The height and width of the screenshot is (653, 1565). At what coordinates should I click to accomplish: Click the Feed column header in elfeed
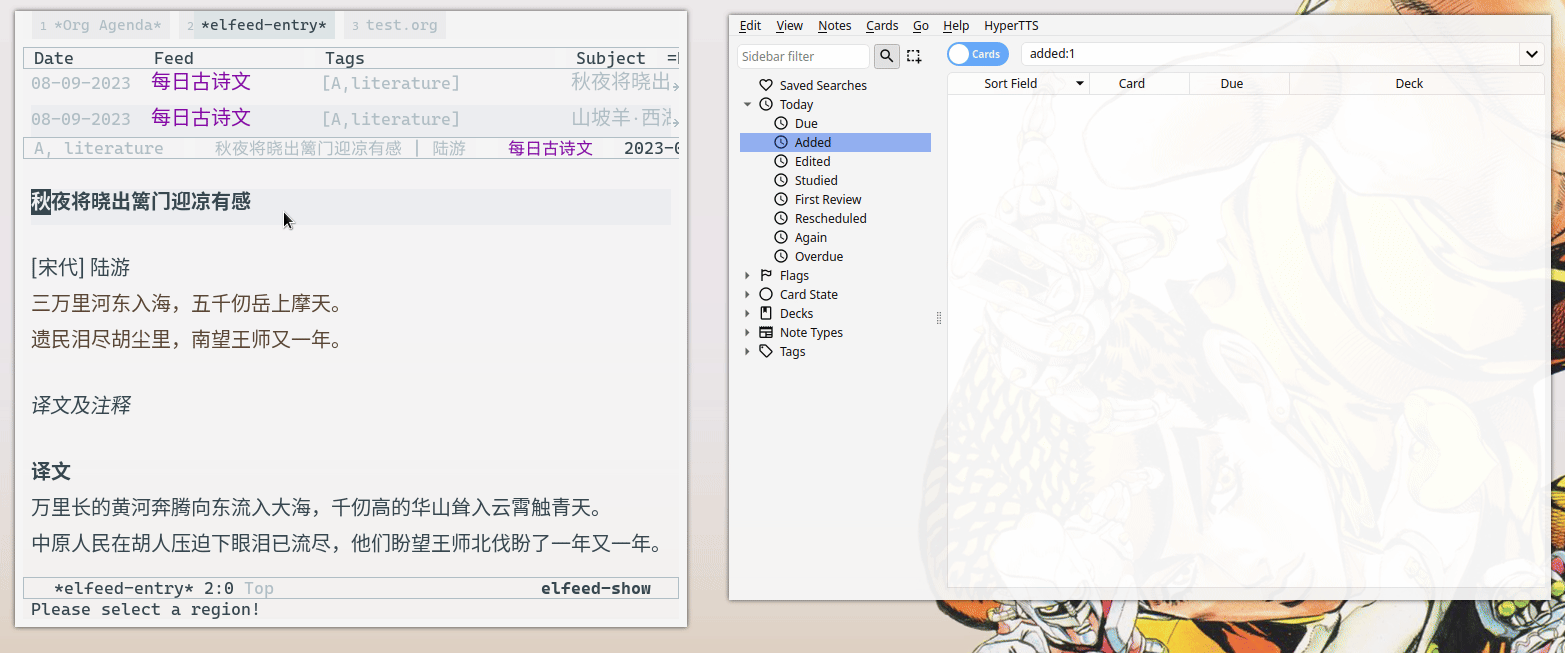(174, 58)
